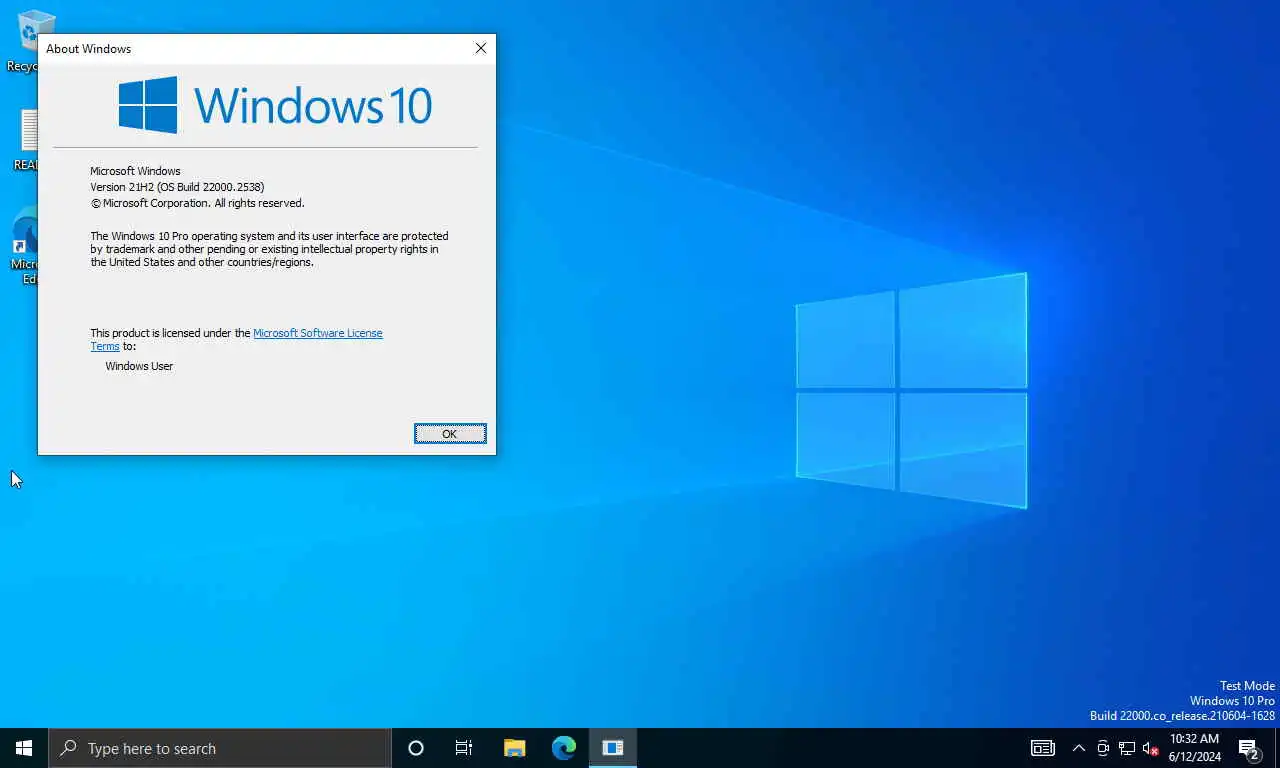Show hidden system tray icons
This screenshot has height=768, width=1280.
coord(1079,748)
